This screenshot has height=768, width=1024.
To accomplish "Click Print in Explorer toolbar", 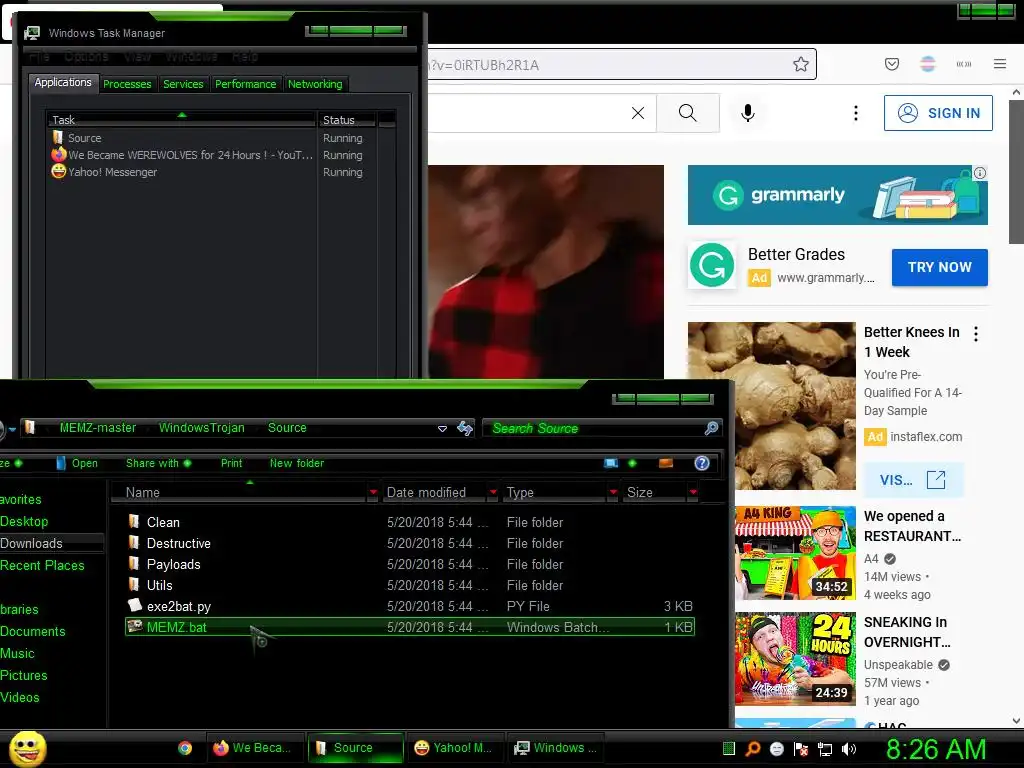I will pyautogui.click(x=231, y=463).
